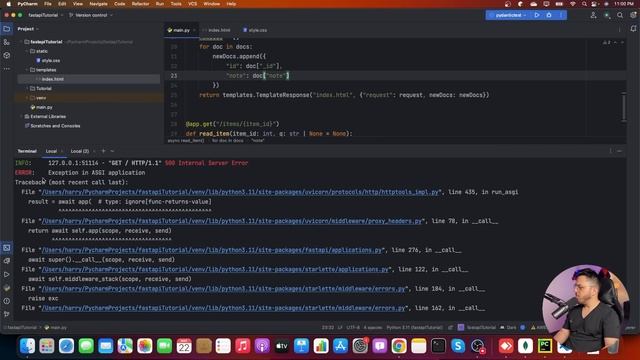Click the Search Everywhere magnifier in PyCharm toolbar
The width and height of the screenshot is (640, 360).
[620, 15]
